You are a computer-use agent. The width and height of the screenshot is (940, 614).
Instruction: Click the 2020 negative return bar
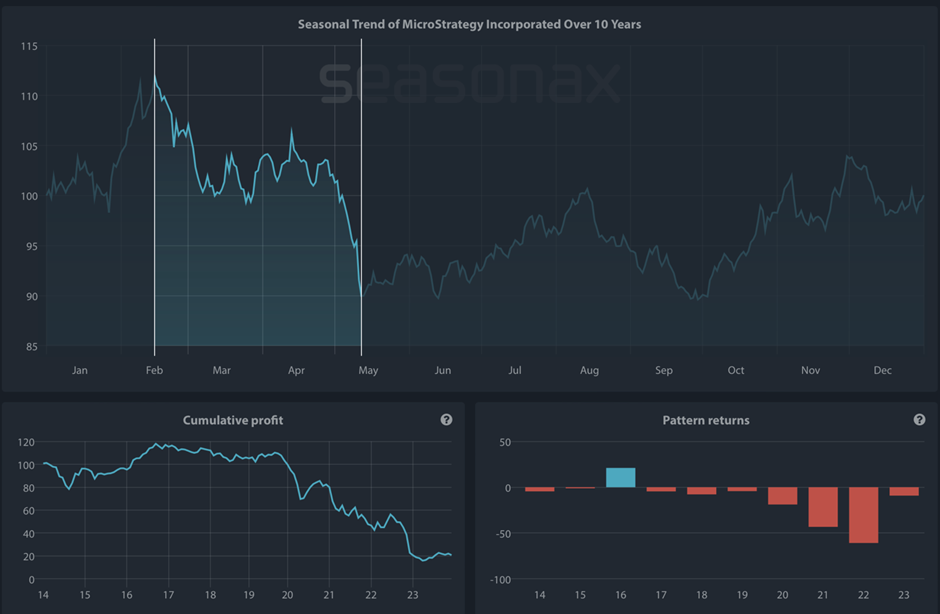782,496
